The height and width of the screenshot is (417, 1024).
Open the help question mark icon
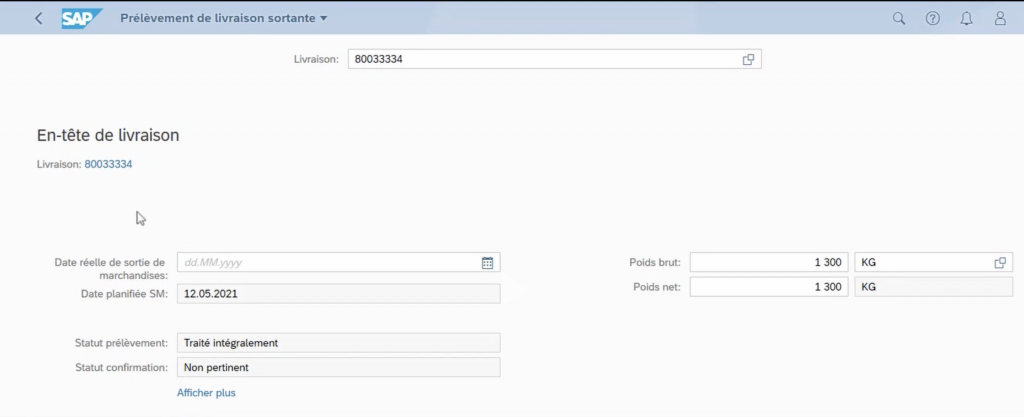click(x=932, y=18)
